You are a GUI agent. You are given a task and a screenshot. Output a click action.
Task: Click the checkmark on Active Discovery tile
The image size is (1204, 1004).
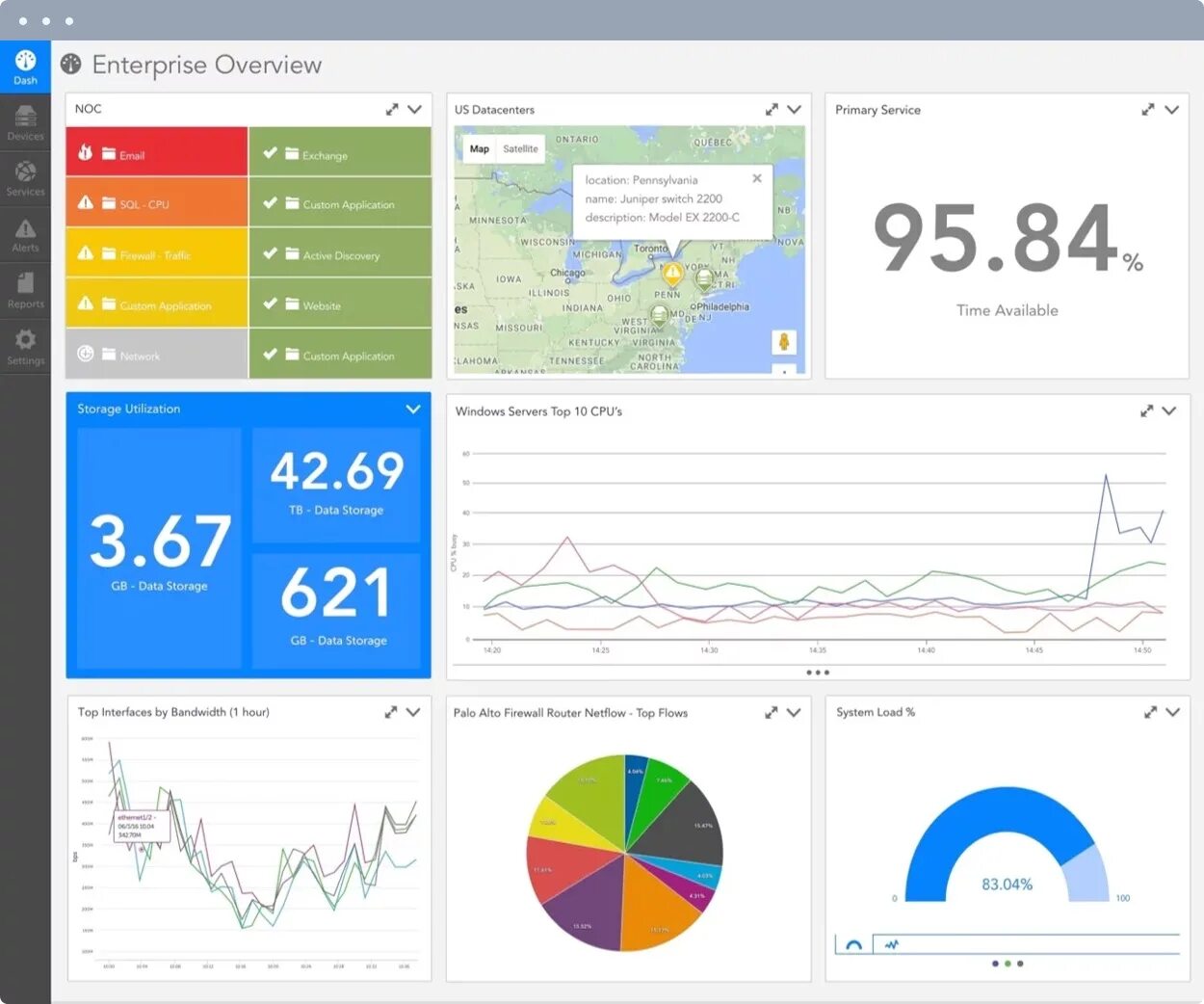coord(270,253)
